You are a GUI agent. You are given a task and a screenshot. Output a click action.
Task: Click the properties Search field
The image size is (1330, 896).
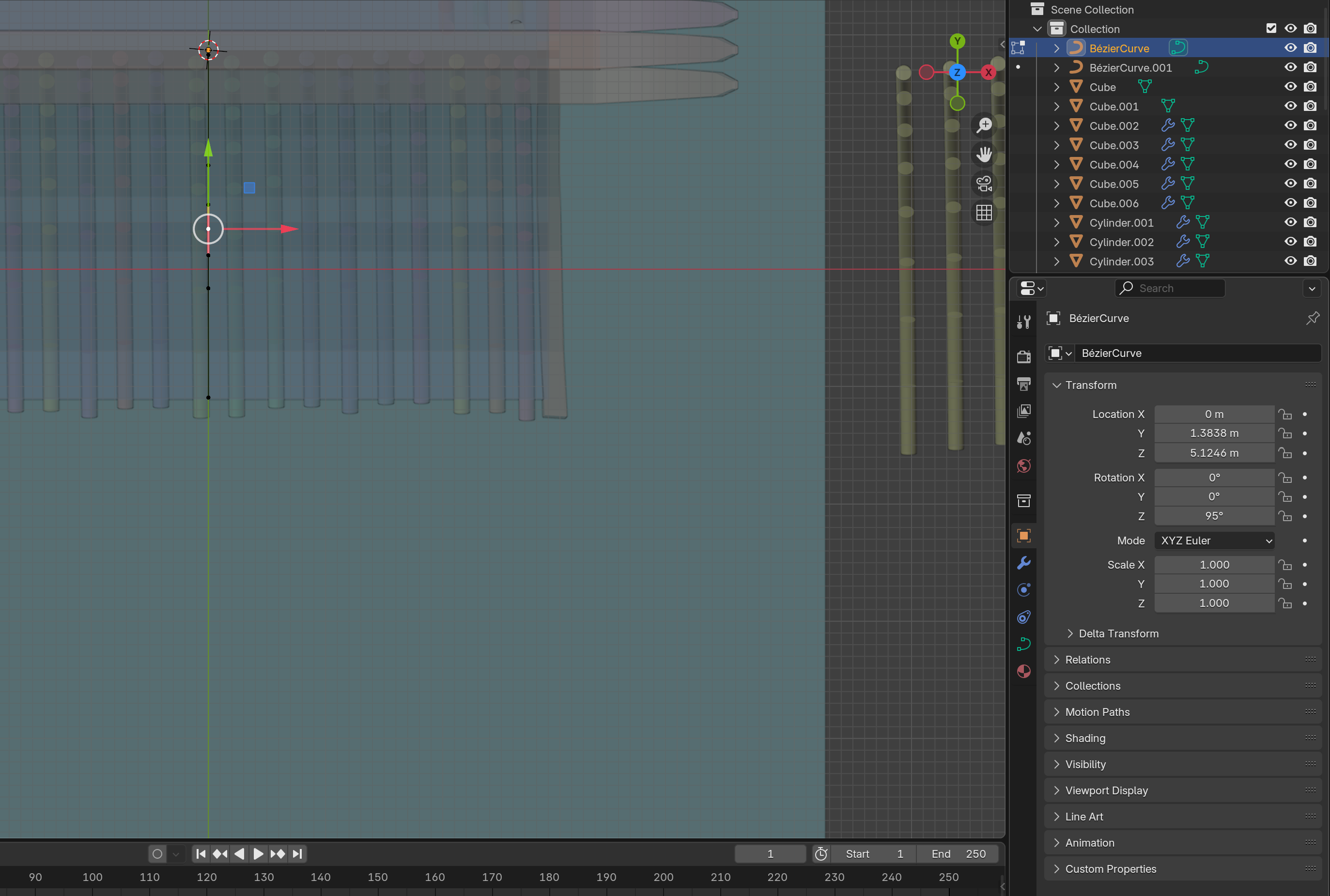coord(1170,289)
